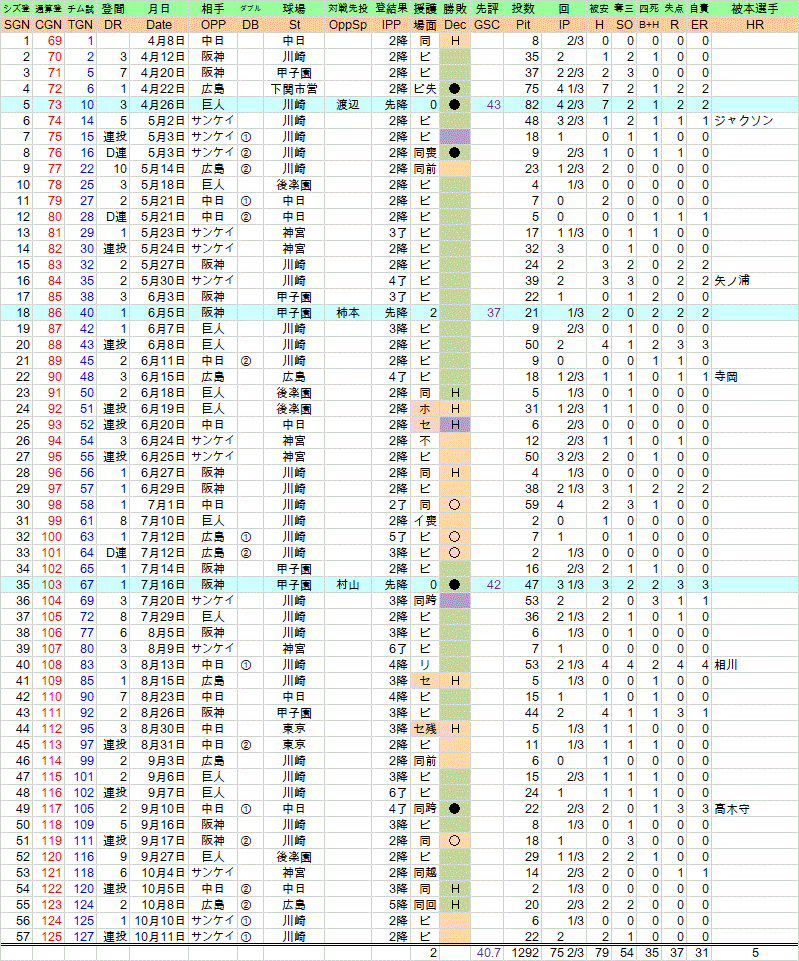This screenshot has width=799, height=961.
Task: Select the date cell 9月27日
Action: (162, 857)
